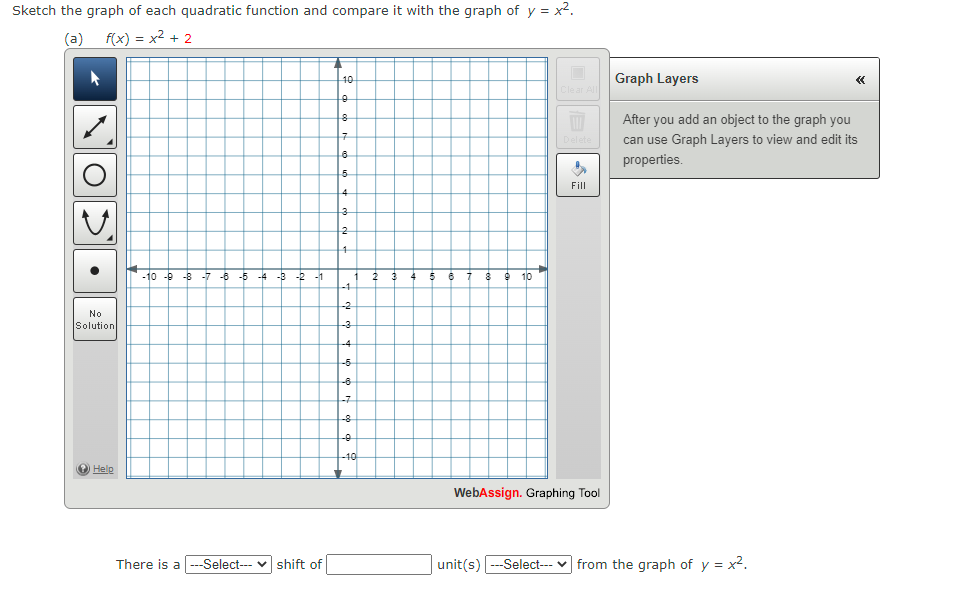Expand the parabola tool variant options
The width and height of the screenshot is (959, 602).
pos(109,237)
